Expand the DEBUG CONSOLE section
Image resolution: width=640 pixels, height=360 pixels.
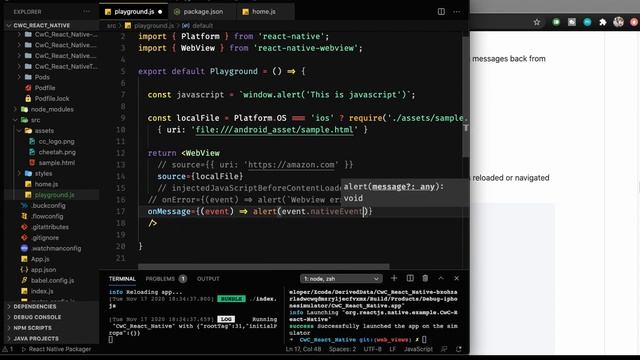coord(37,317)
